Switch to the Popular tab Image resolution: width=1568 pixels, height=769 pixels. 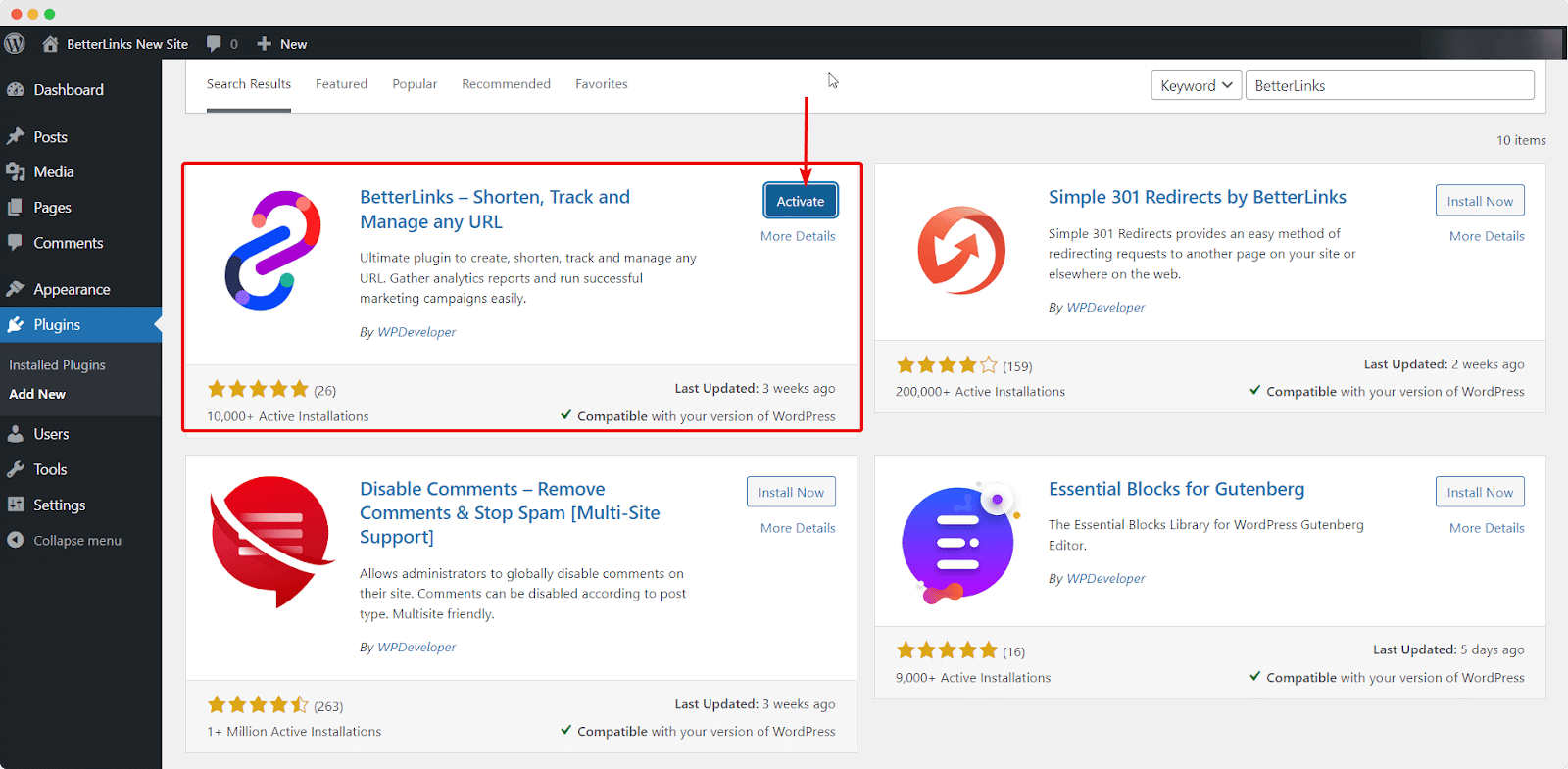tap(415, 84)
